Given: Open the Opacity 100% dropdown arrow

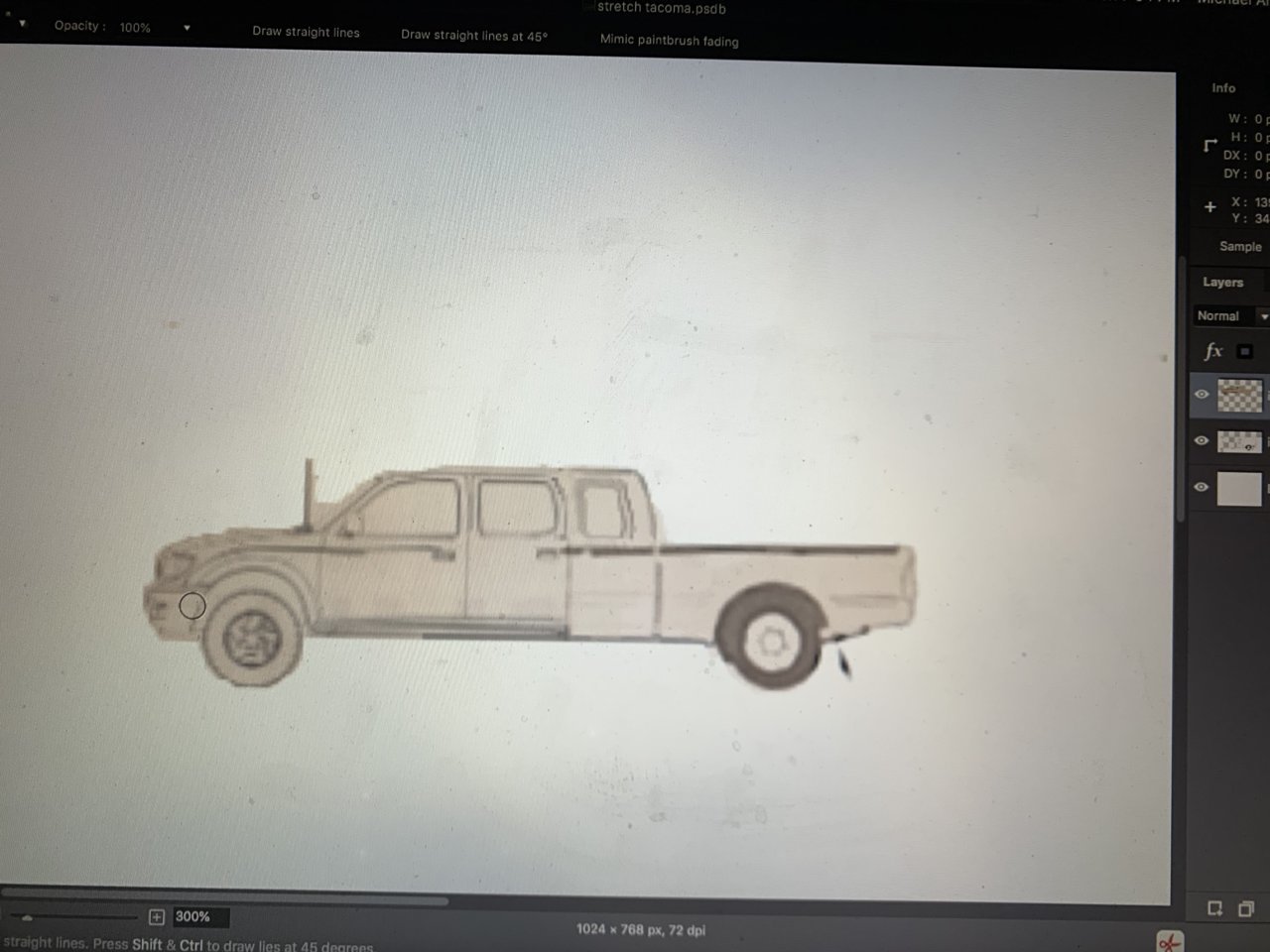Looking at the screenshot, I should 187,28.
